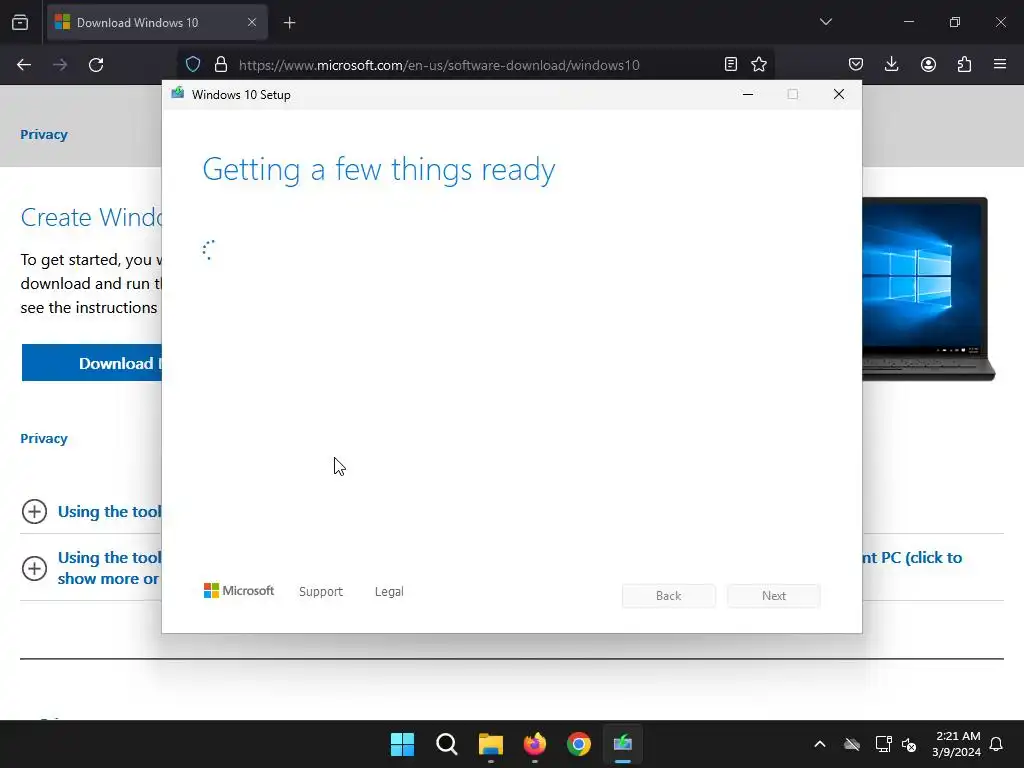1024x768 pixels.
Task: Open network status tray icon
Action: tap(884, 744)
